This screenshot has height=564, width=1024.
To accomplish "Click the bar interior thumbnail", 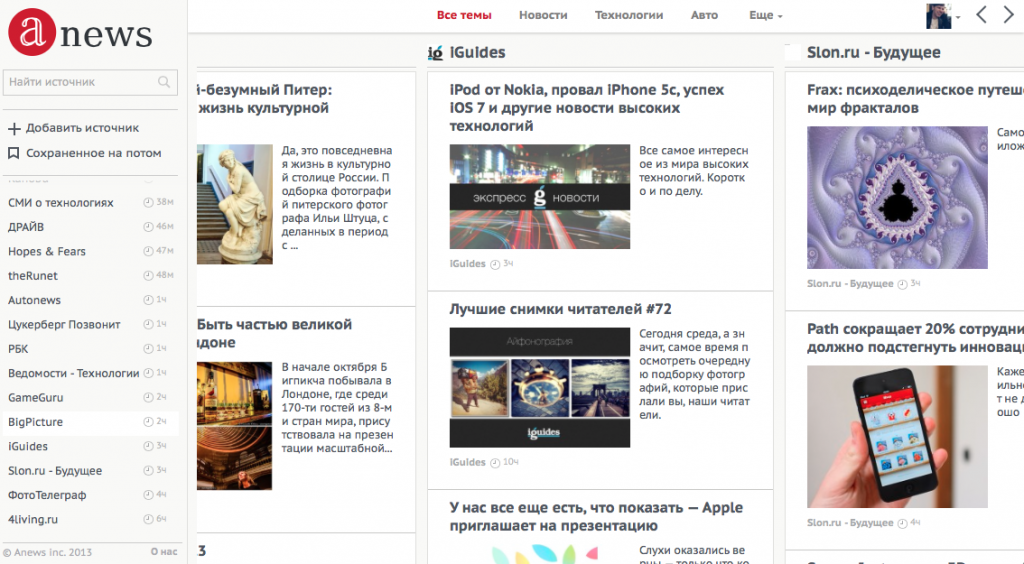I will [x=235, y=426].
